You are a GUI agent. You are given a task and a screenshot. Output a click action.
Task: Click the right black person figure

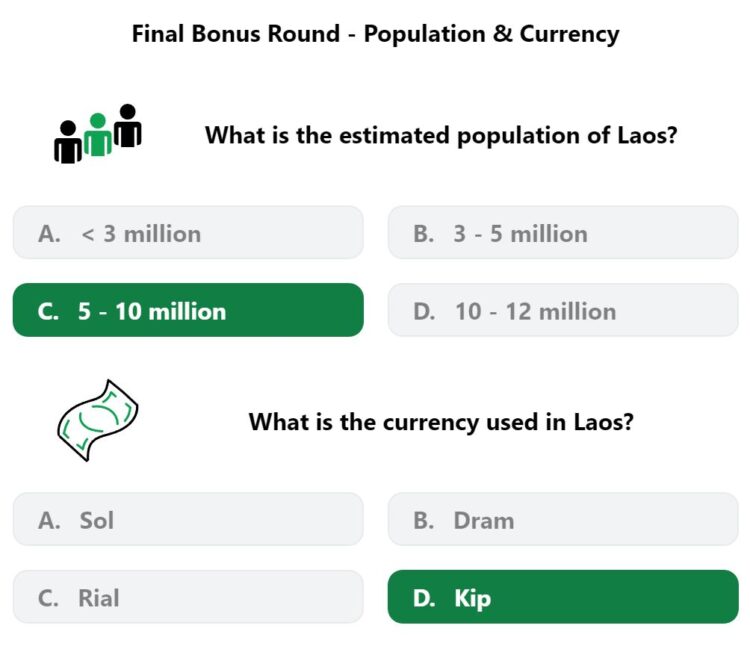tap(127, 126)
